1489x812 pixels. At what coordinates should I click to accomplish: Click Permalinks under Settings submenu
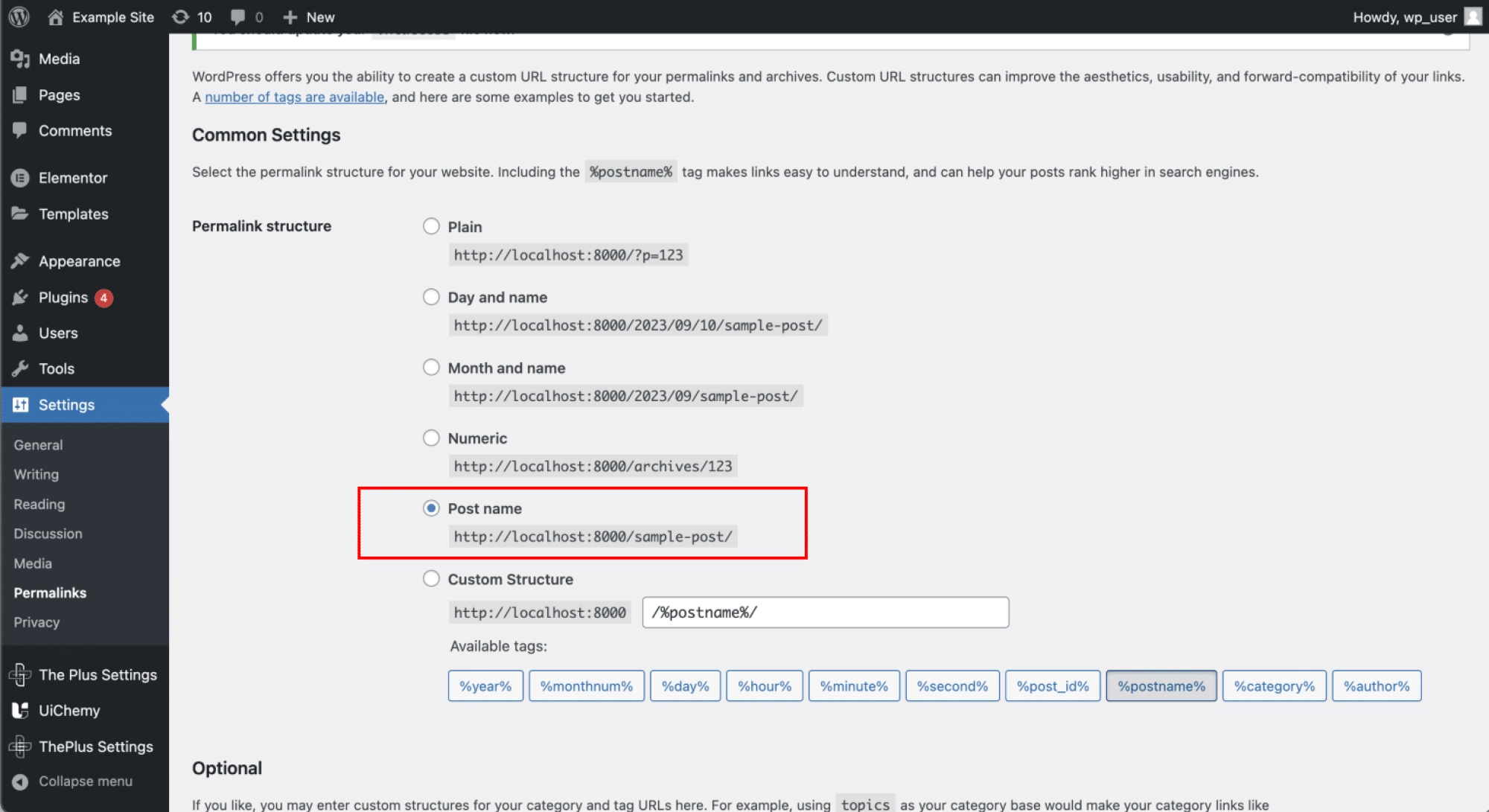tap(51, 592)
